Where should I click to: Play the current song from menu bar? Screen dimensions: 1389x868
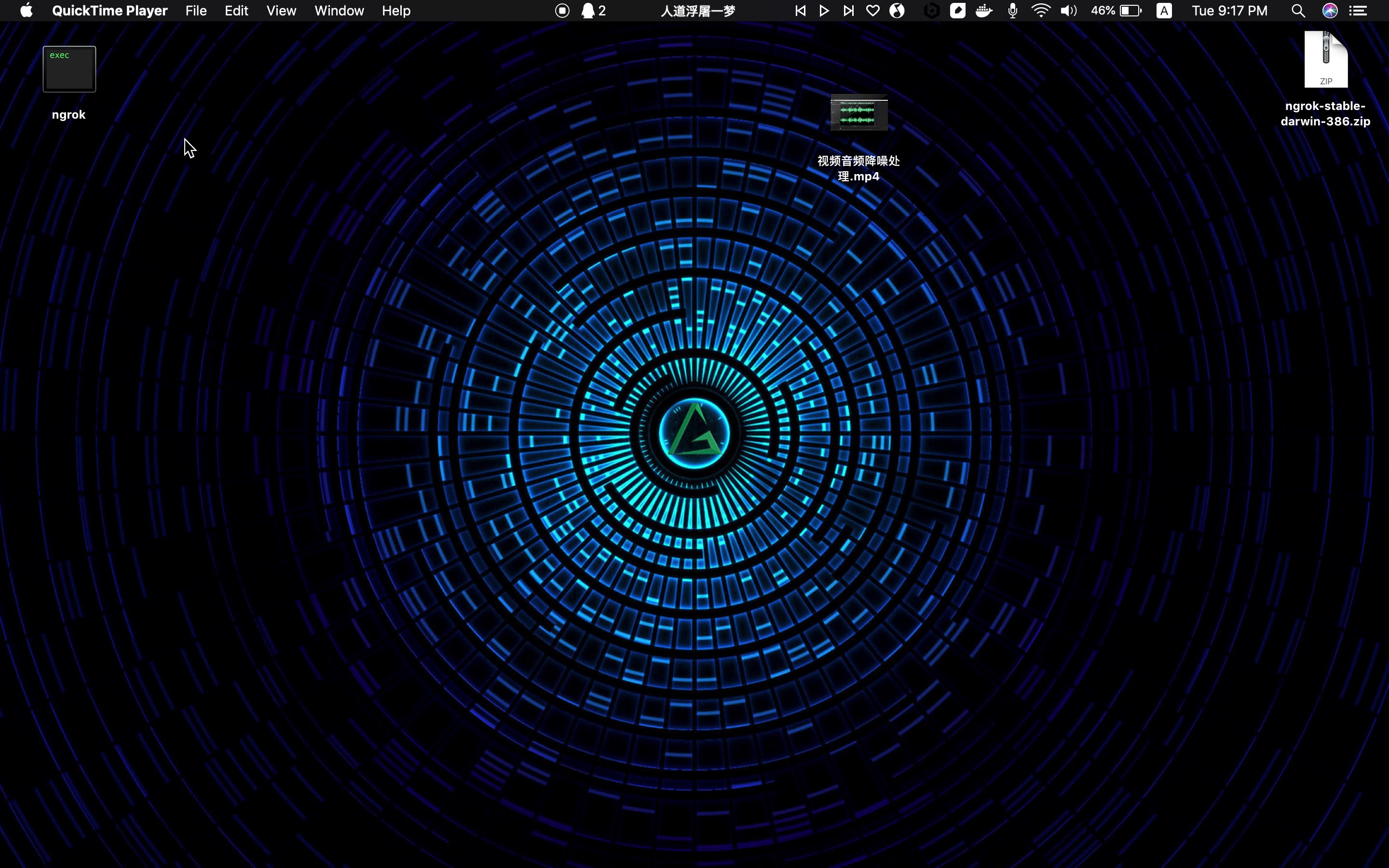pos(824,11)
